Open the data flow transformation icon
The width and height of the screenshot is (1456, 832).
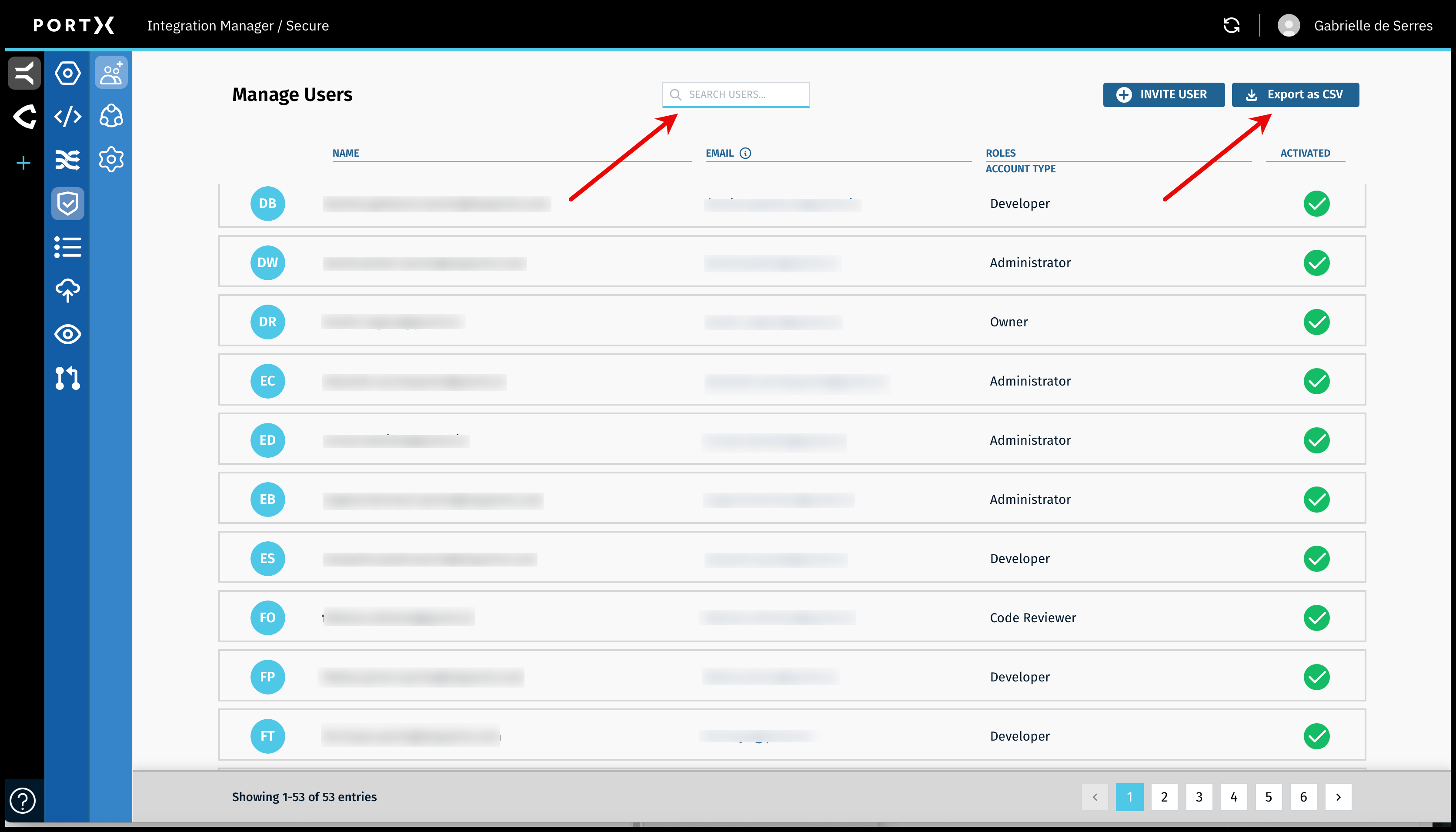[67, 160]
